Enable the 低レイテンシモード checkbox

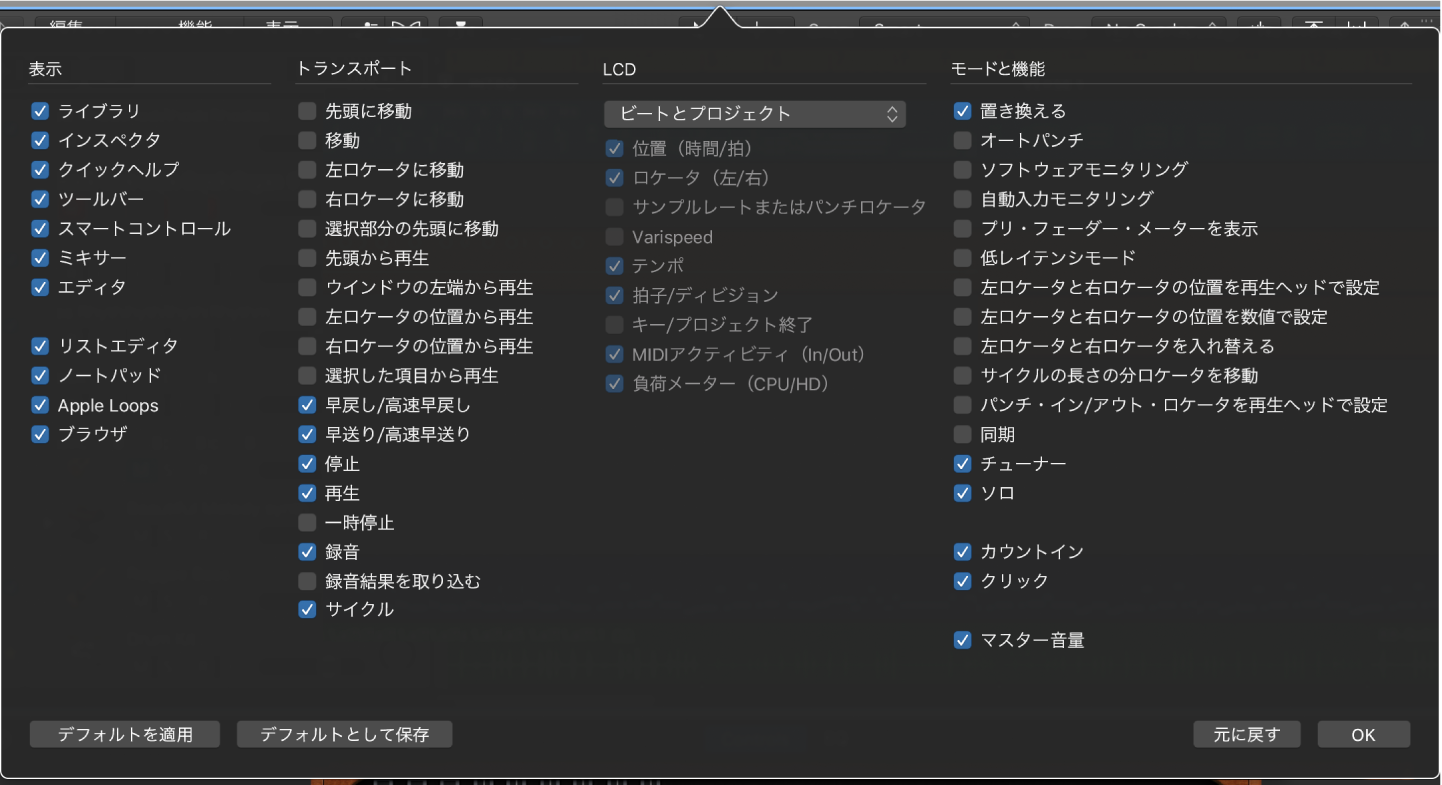coord(962,258)
